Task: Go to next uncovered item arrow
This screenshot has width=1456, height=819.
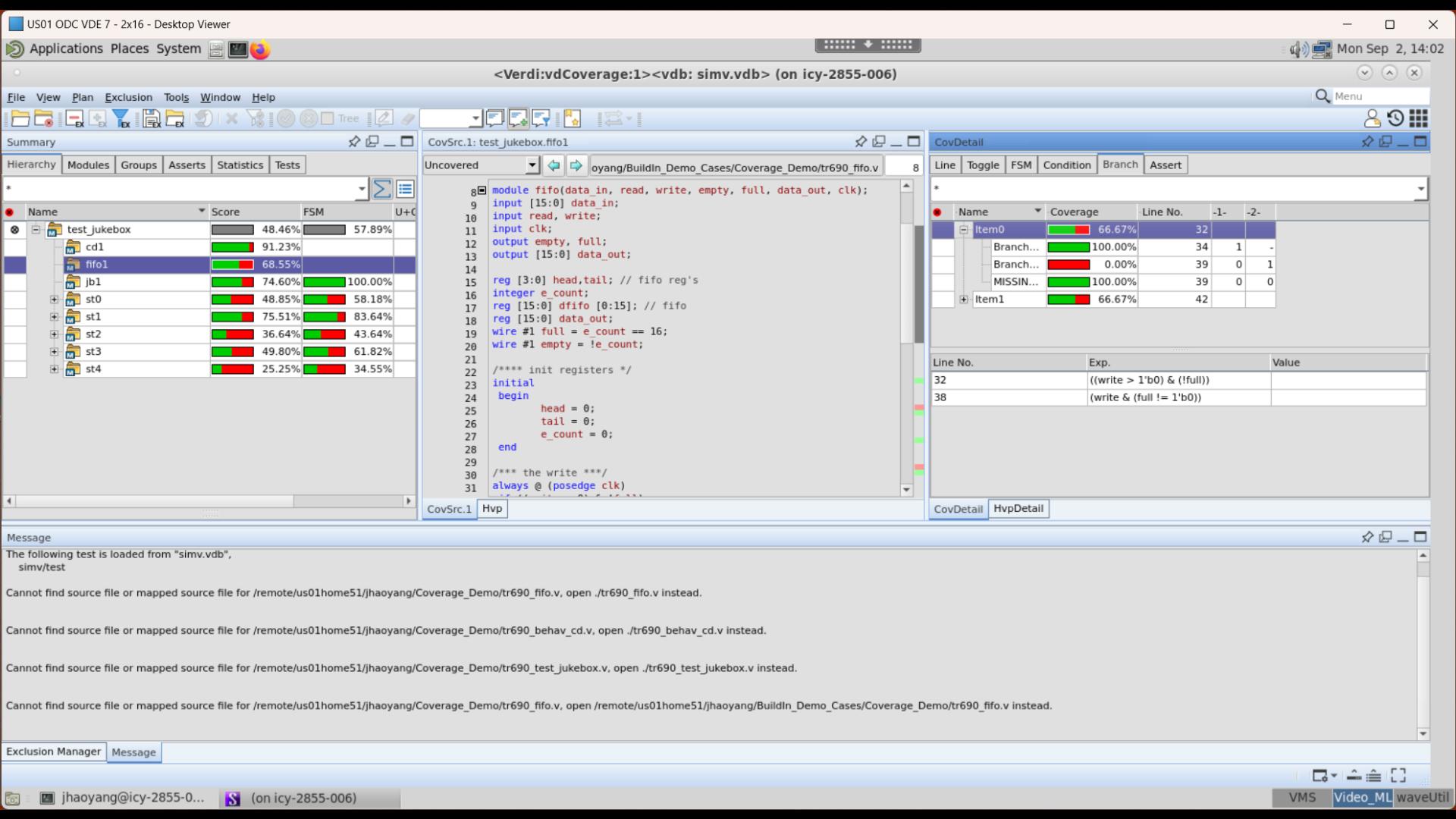Action: pos(576,165)
